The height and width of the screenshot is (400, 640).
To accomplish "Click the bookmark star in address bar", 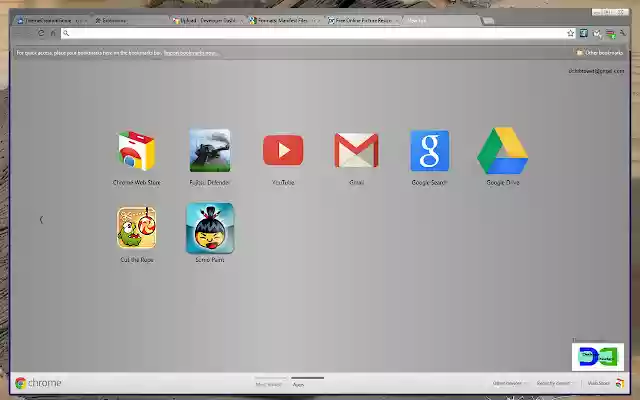I will [570, 33].
